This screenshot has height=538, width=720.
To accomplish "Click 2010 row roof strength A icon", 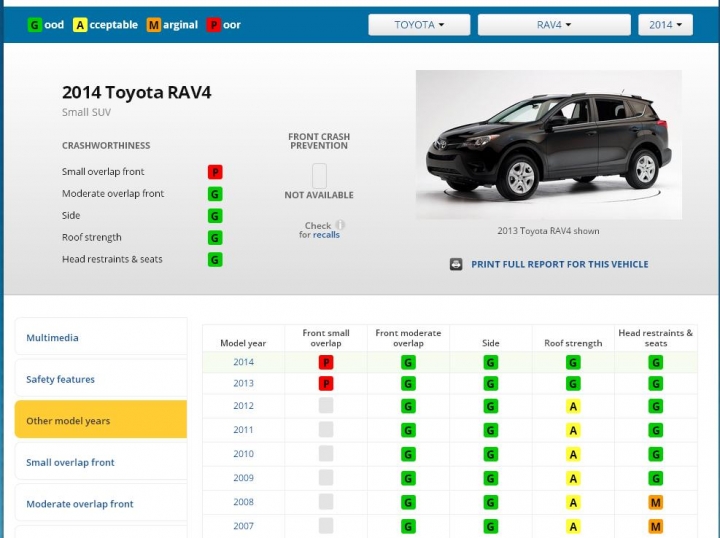I will point(573,454).
